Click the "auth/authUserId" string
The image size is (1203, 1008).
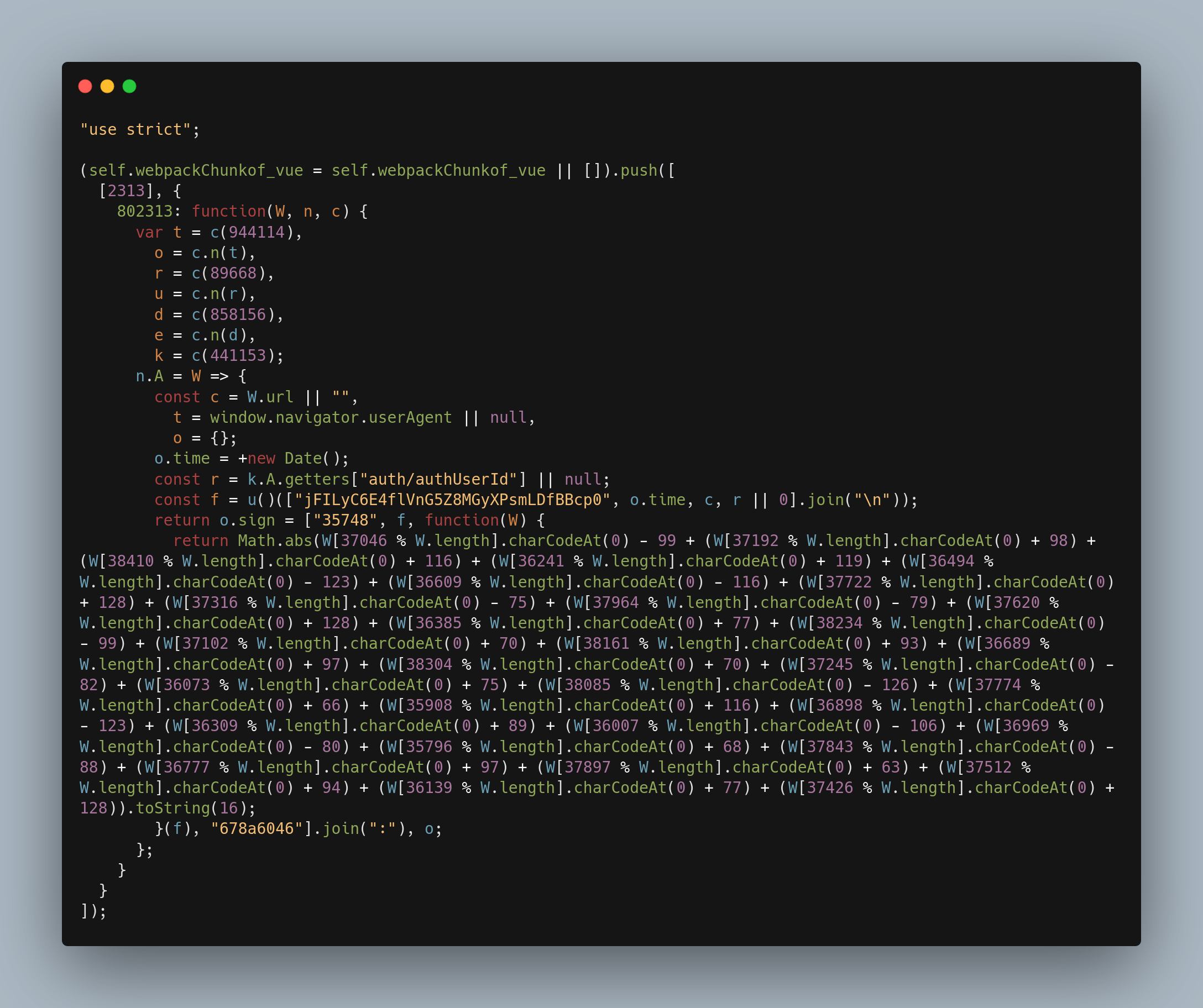438,479
